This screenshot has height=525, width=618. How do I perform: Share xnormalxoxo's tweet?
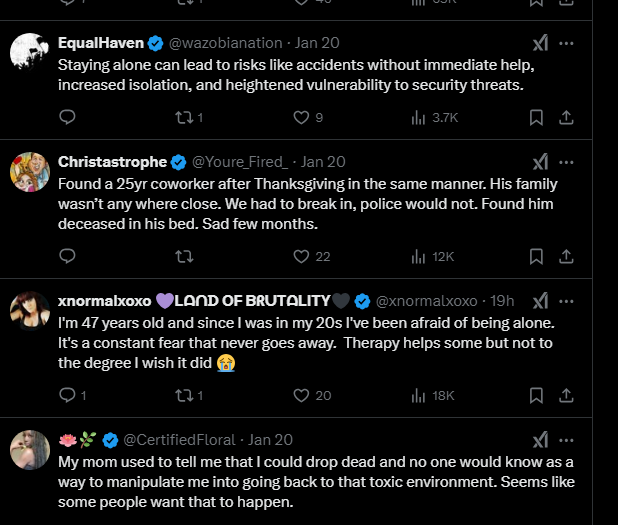coord(566,396)
